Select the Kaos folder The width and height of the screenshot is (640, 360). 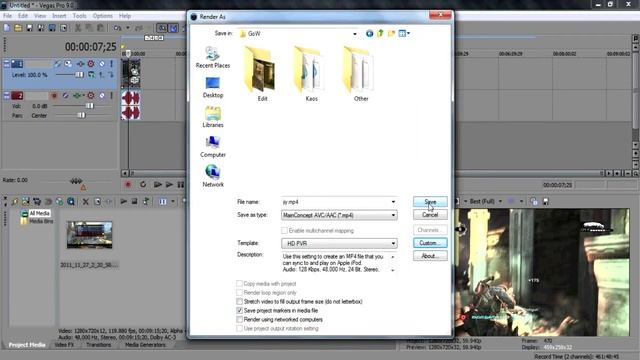(311, 74)
